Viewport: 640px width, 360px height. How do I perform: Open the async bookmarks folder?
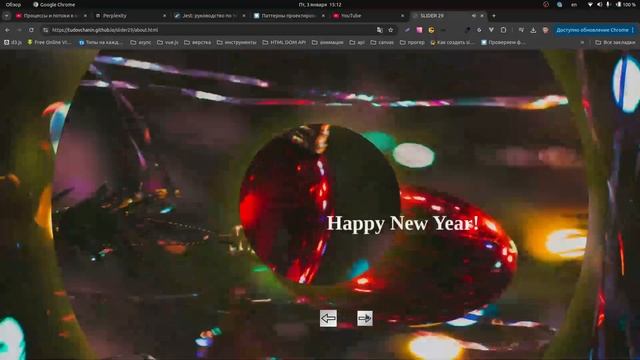(x=141, y=42)
